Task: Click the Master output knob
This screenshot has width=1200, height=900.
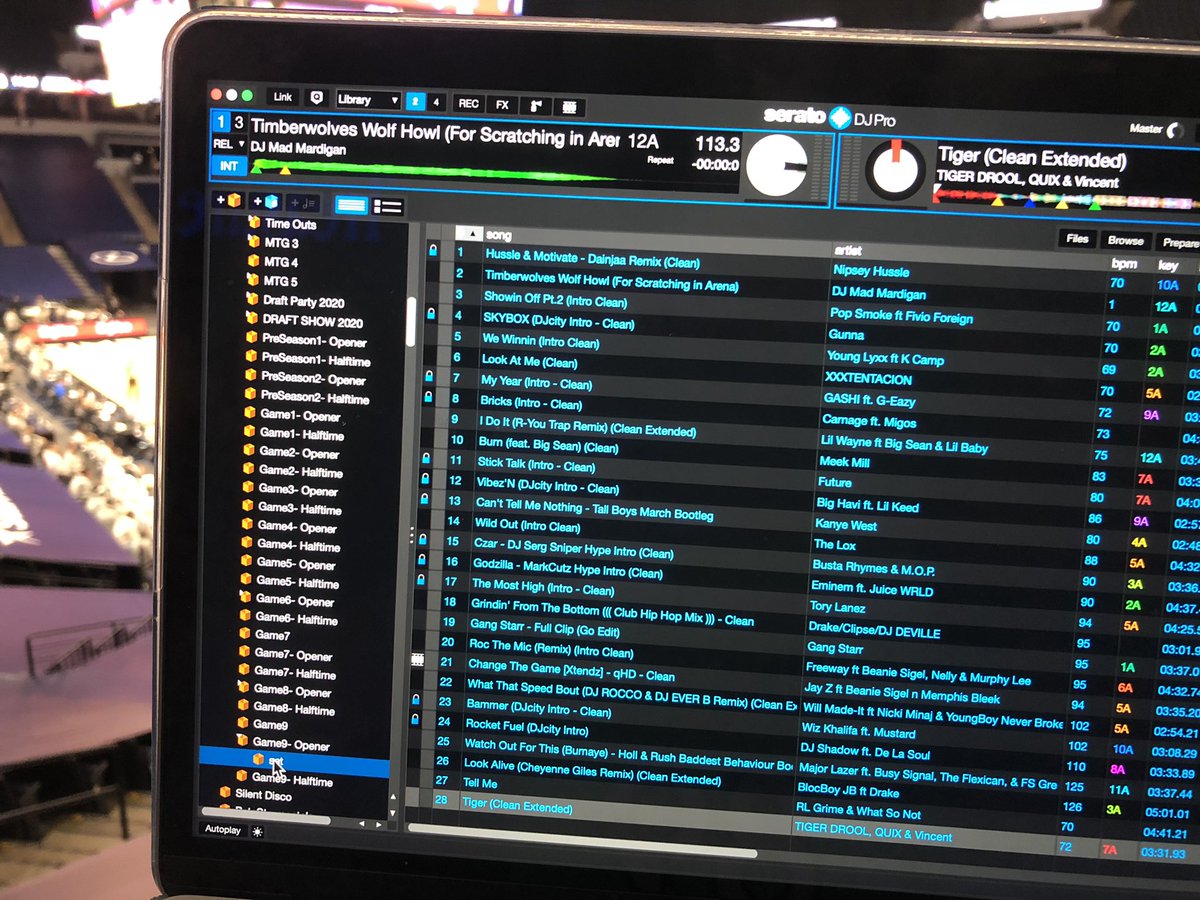Action: (1175, 131)
